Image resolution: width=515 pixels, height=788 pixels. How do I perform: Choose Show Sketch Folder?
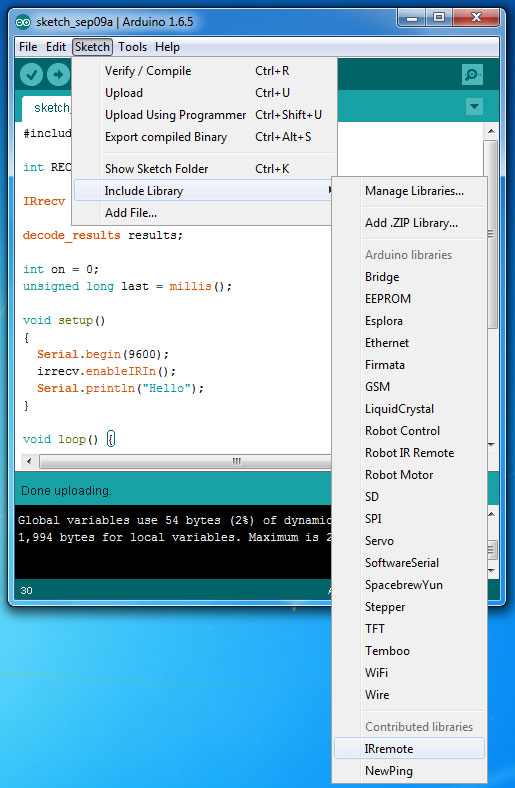point(204,169)
